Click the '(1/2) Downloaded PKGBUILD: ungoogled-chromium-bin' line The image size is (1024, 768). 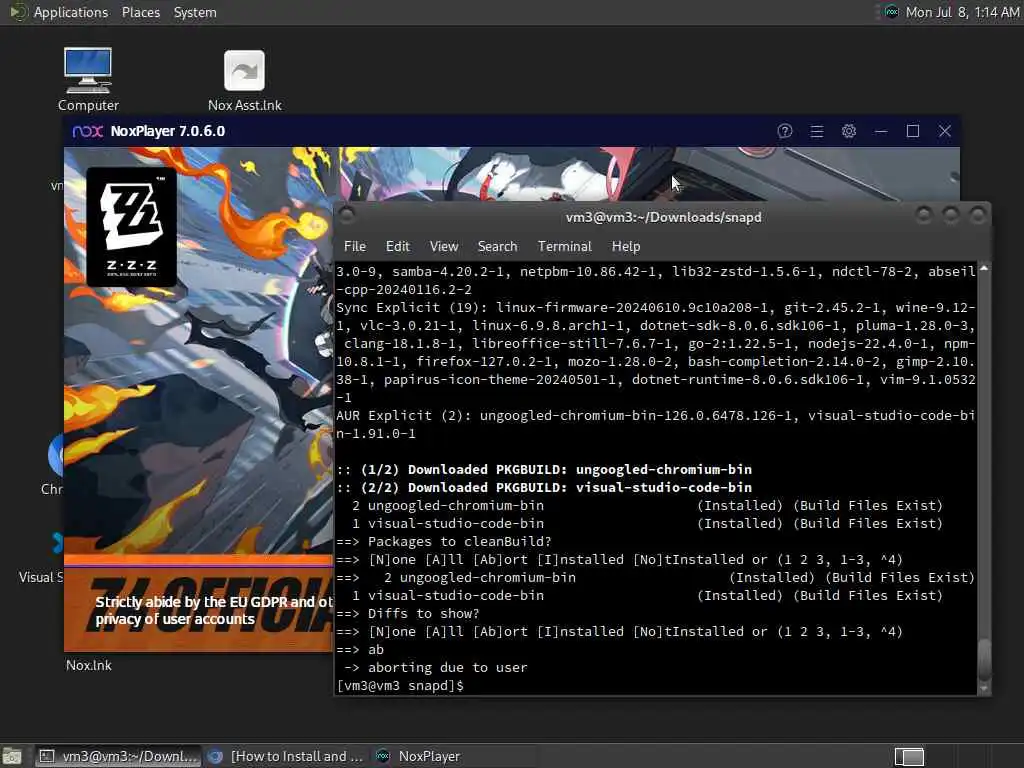point(544,470)
